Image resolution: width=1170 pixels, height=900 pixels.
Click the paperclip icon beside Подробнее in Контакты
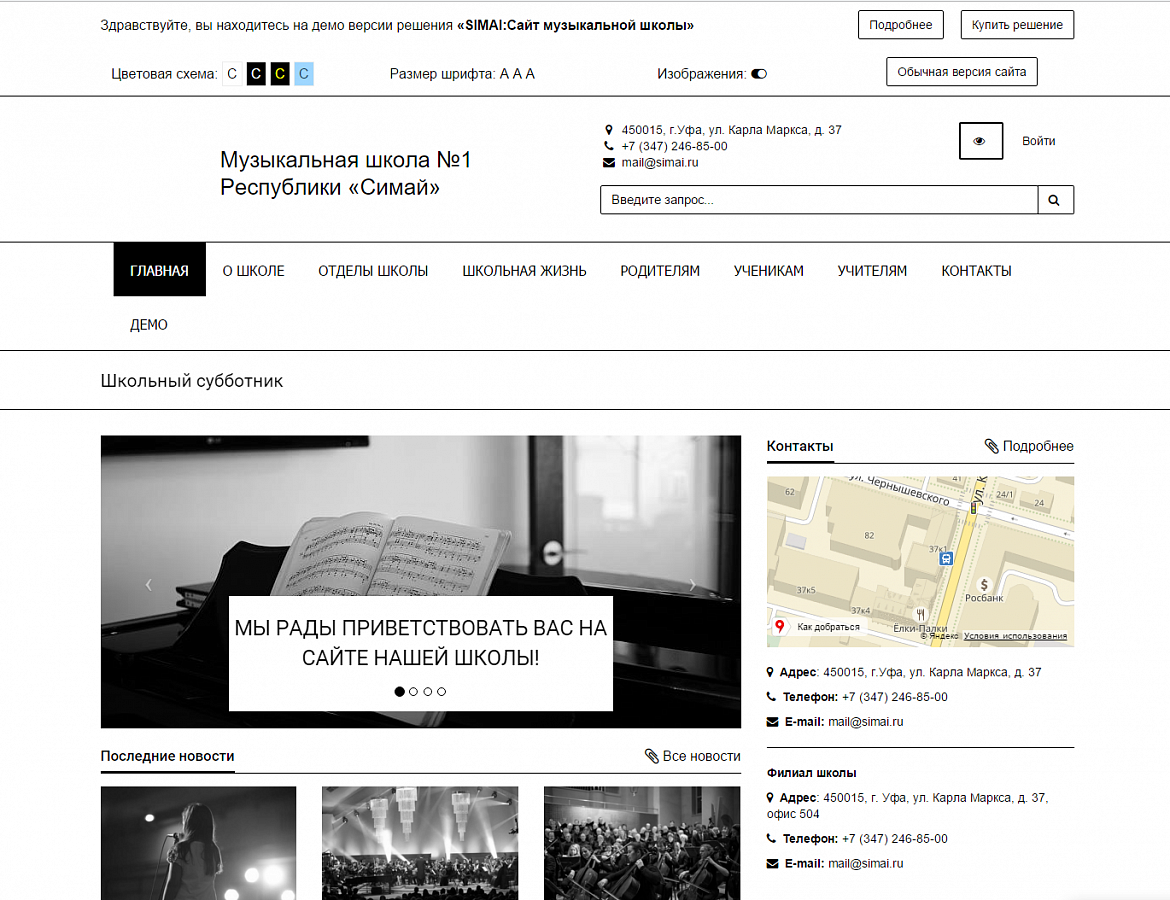991,446
